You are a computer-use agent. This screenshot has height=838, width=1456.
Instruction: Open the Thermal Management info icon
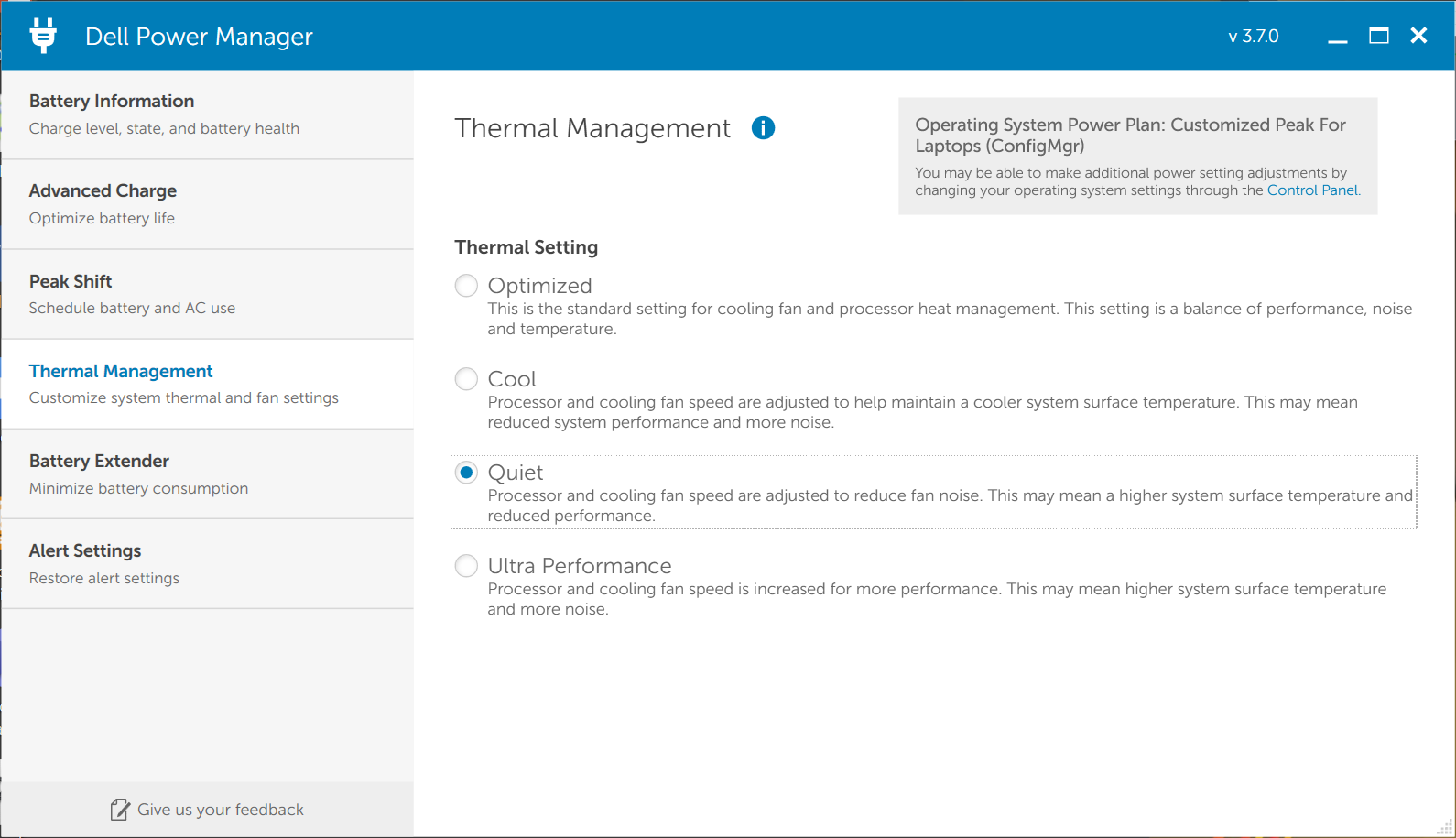click(763, 128)
